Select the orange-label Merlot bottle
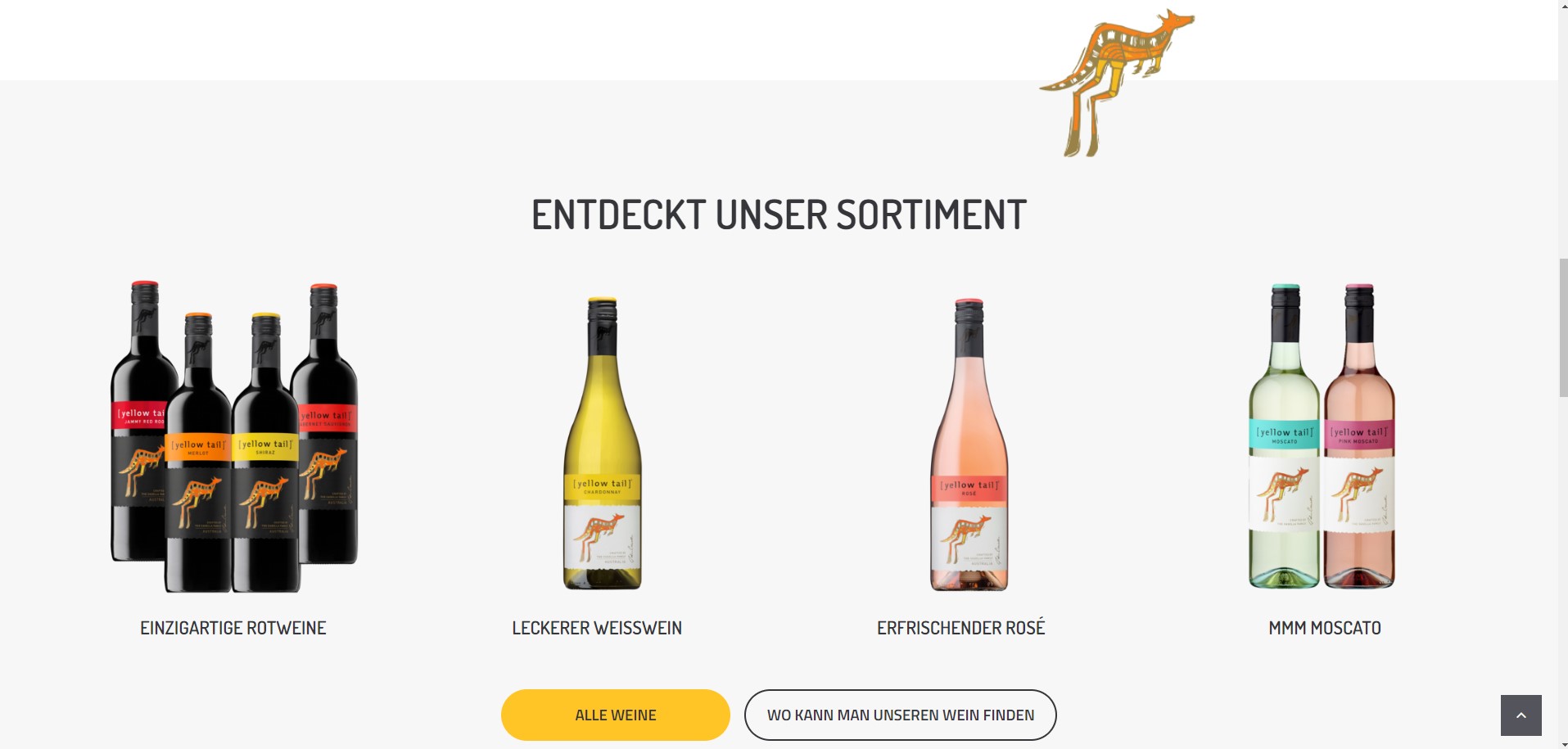The width and height of the screenshot is (1568, 749). (198, 452)
